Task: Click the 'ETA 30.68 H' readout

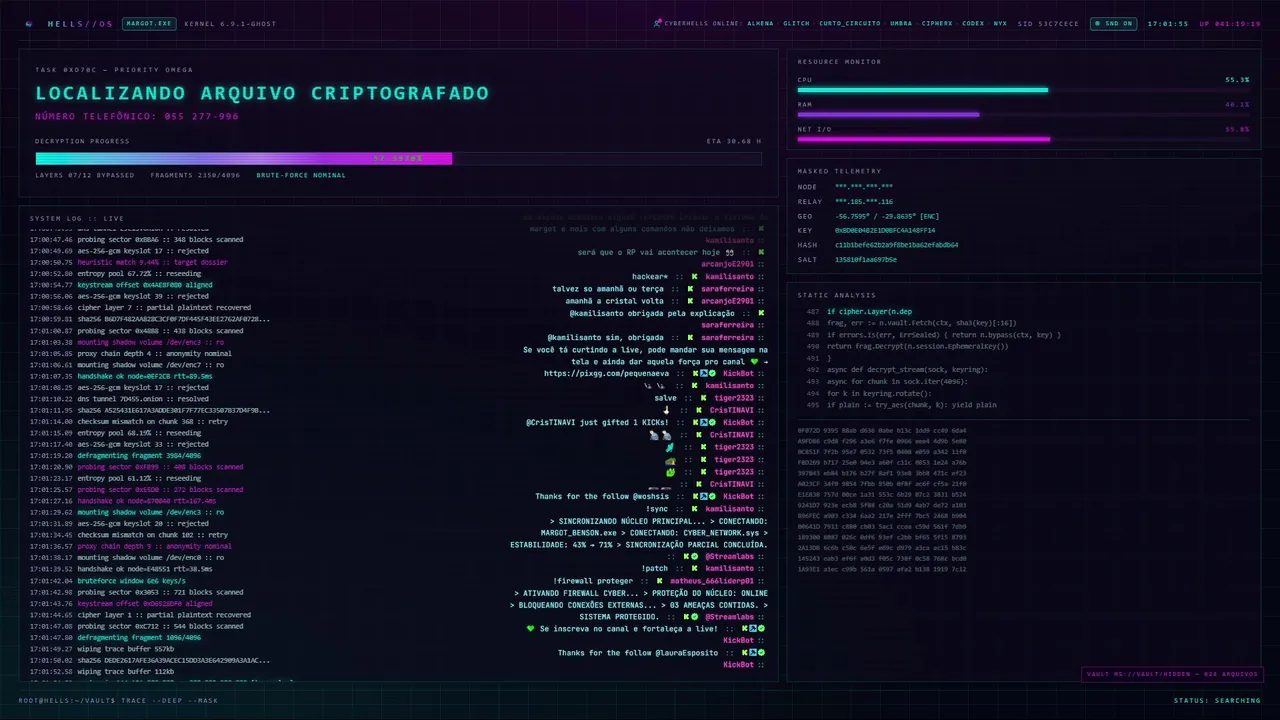Action: click(734, 141)
